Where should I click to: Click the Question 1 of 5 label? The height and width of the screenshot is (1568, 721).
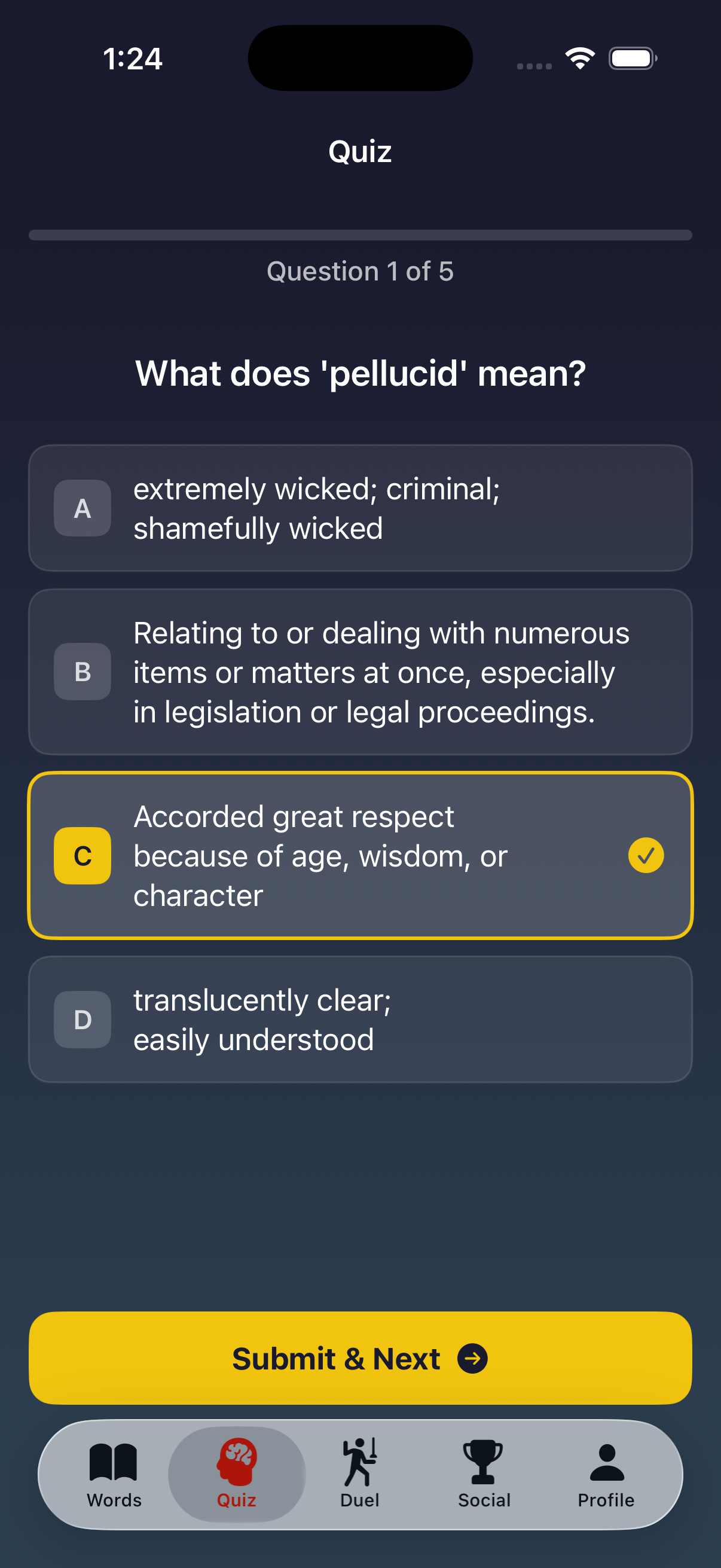click(360, 271)
